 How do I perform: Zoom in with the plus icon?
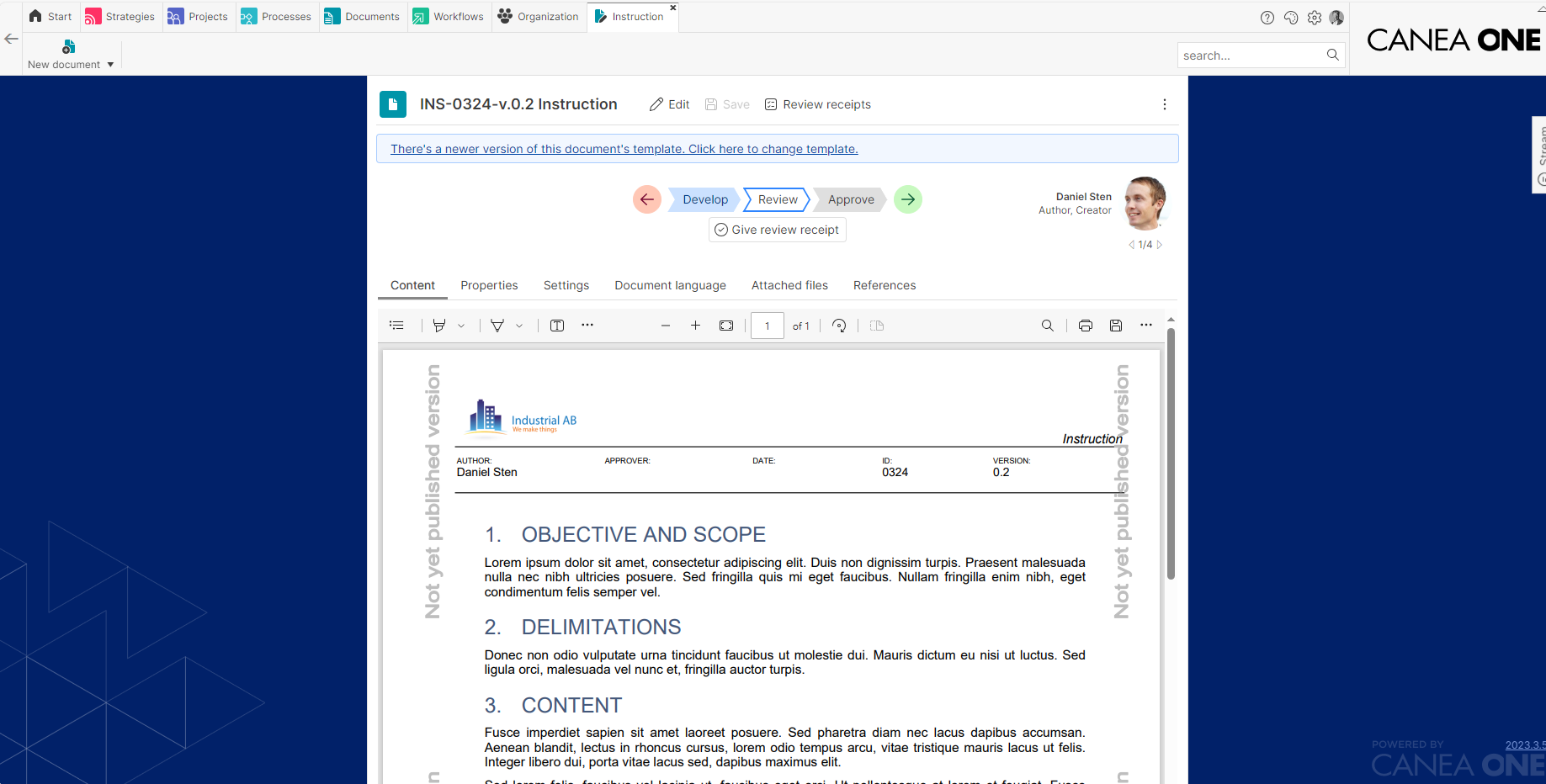[695, 326]
